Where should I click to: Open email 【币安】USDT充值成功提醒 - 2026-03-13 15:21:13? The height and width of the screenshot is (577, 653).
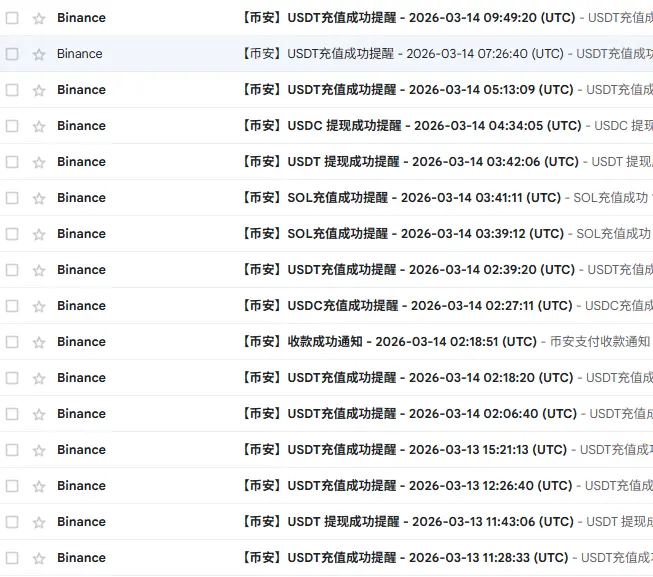404,450
